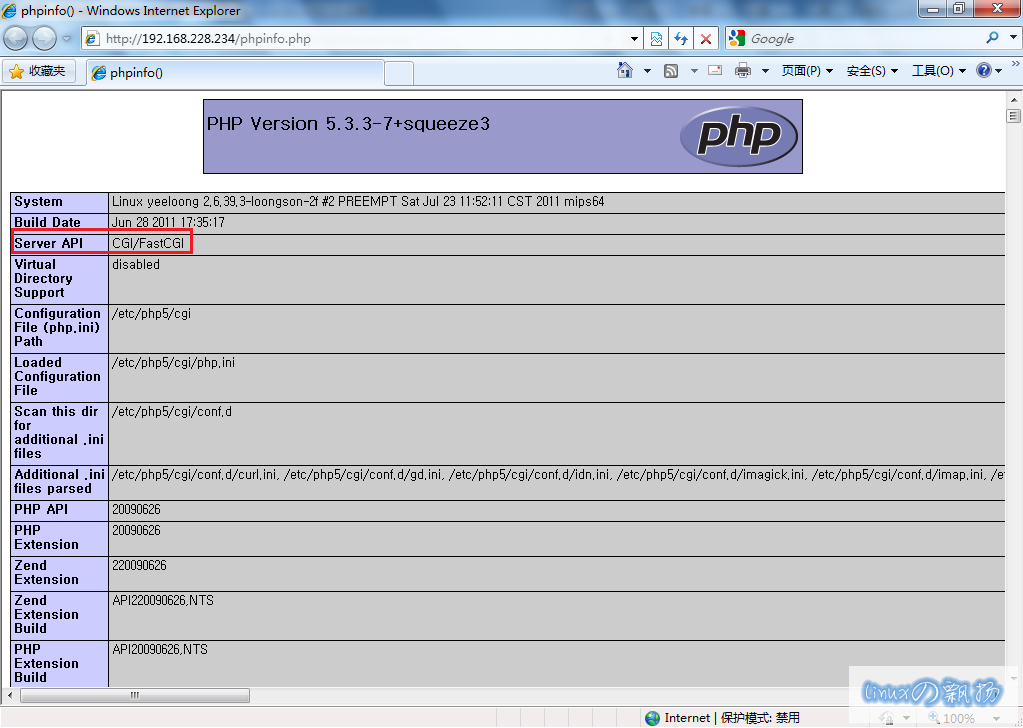Click the RSS feeds icon
Viewport: 1023px width, 728px height.
pos(671,71)
